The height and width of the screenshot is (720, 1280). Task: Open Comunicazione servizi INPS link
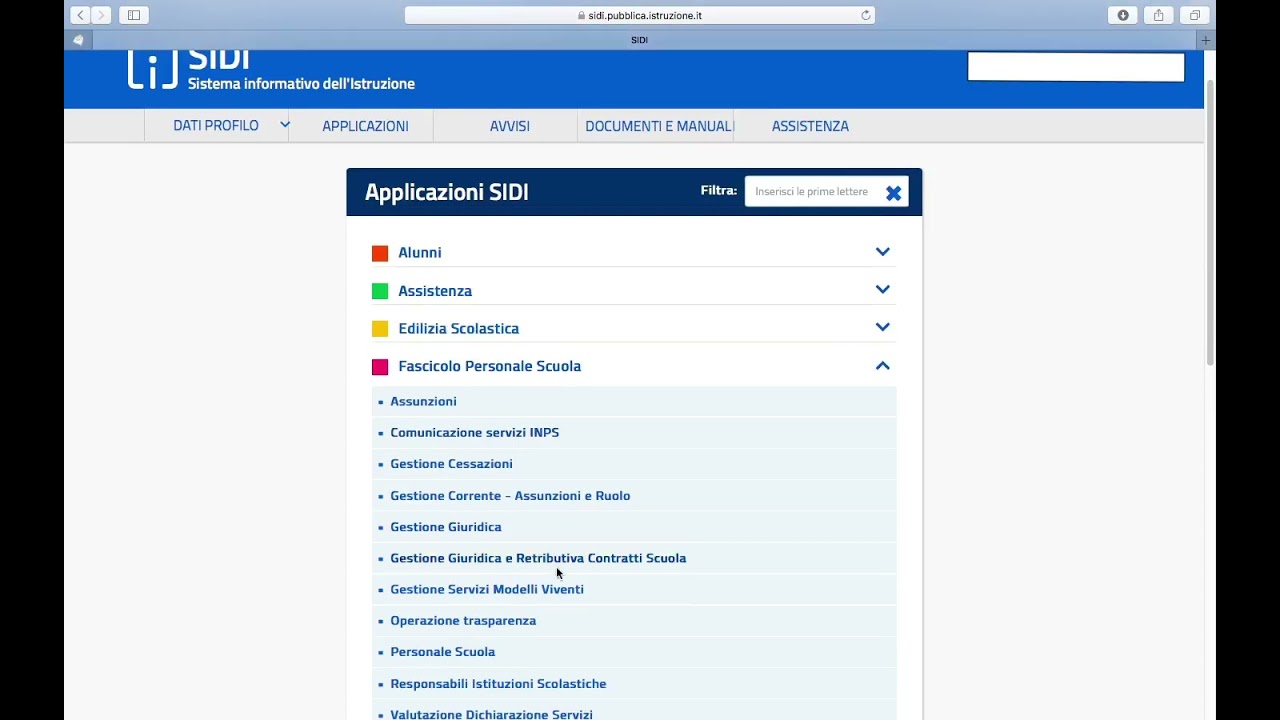pyautogui.click(x=475, y=432)
